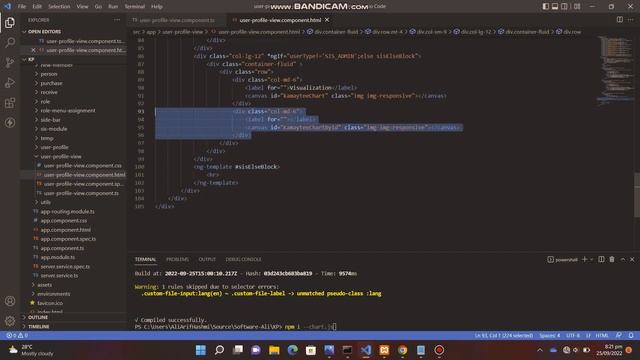Collapse the Open Editors section
This screenshot has width=640, height=360.
pyautogui.click(x=44, y=31)
